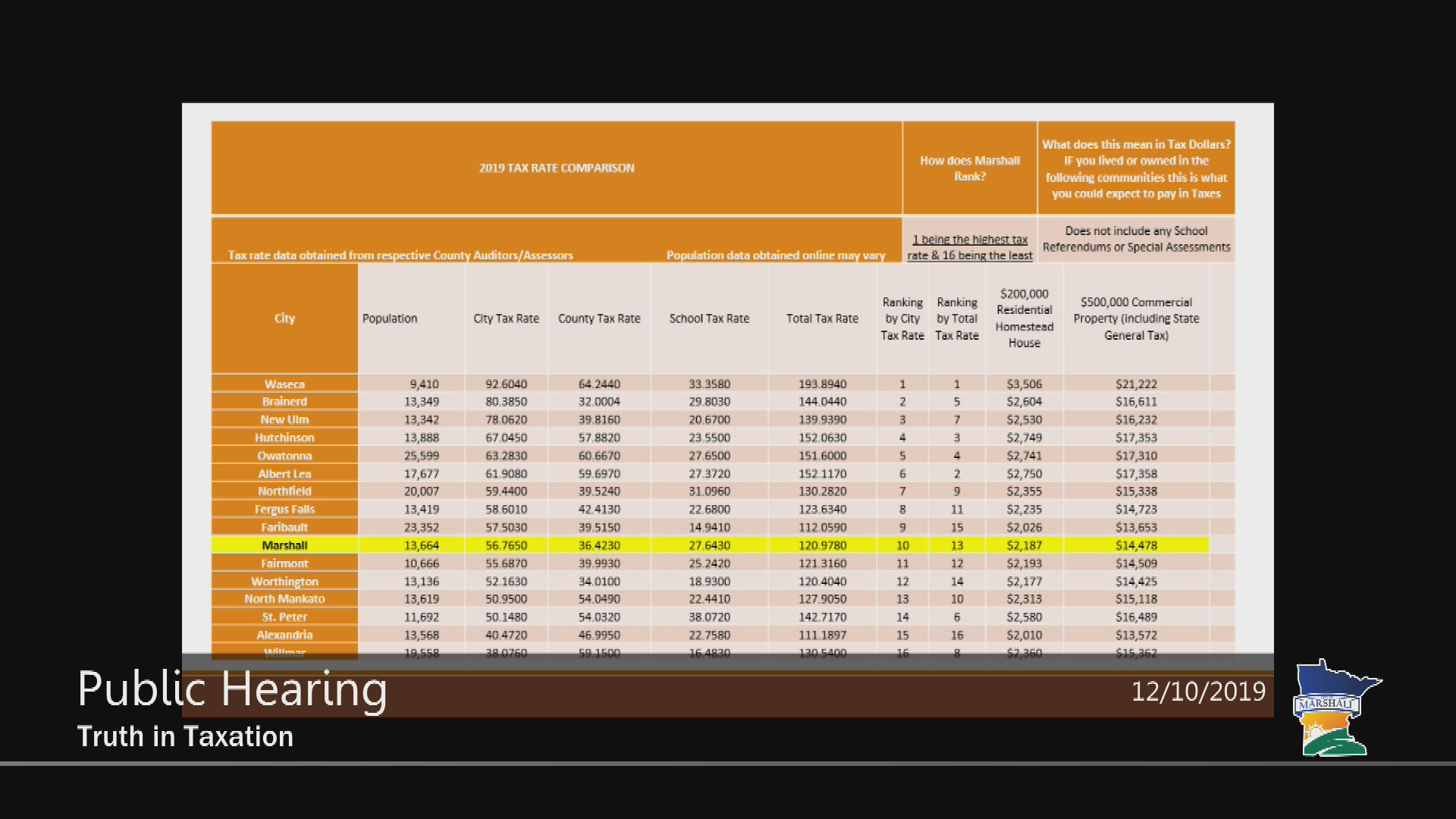Select the Owatonna city cell
The width and height of the screenshot is (1456, 819).
[x=284, y=456]
